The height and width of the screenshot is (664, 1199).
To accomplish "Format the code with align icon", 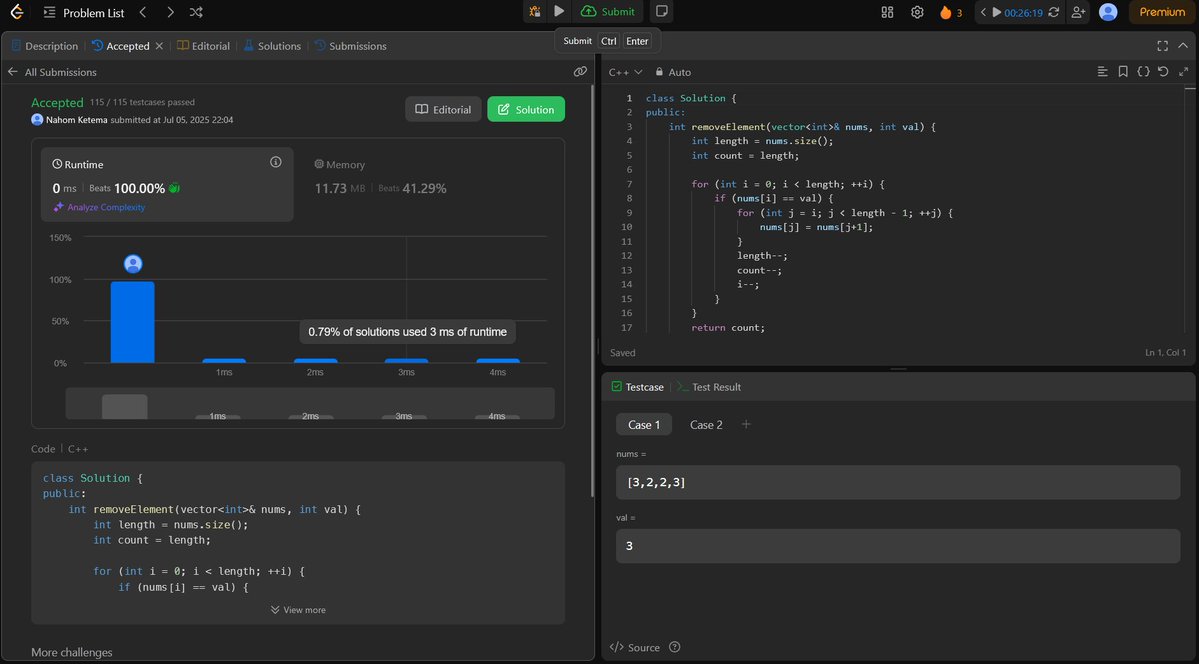I will coord(1103,71).
